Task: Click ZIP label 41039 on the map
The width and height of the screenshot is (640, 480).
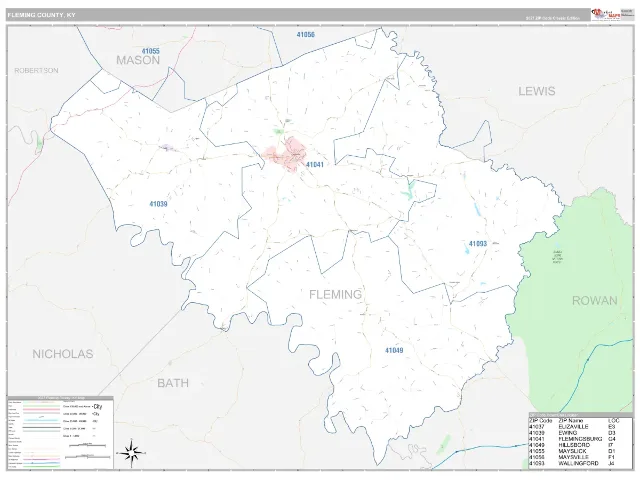Action: pyautogui.click(x=158, y=204)
